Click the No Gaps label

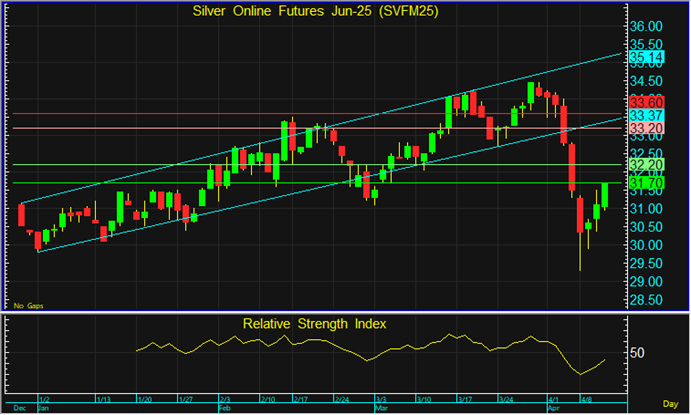[x=29, y=306]
